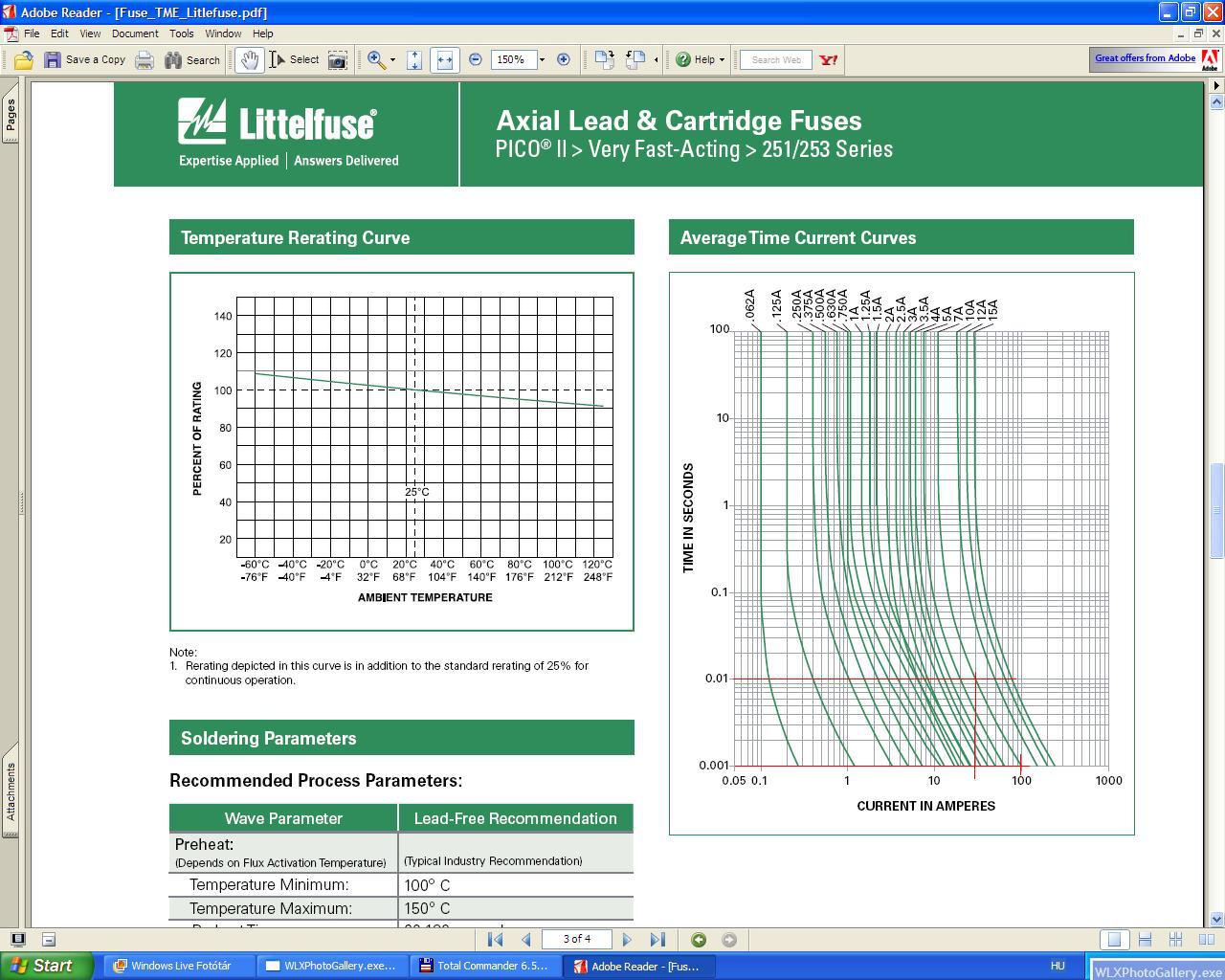
Task: Click the vertical scrollbar down arrow
Action: (1216, 919)
